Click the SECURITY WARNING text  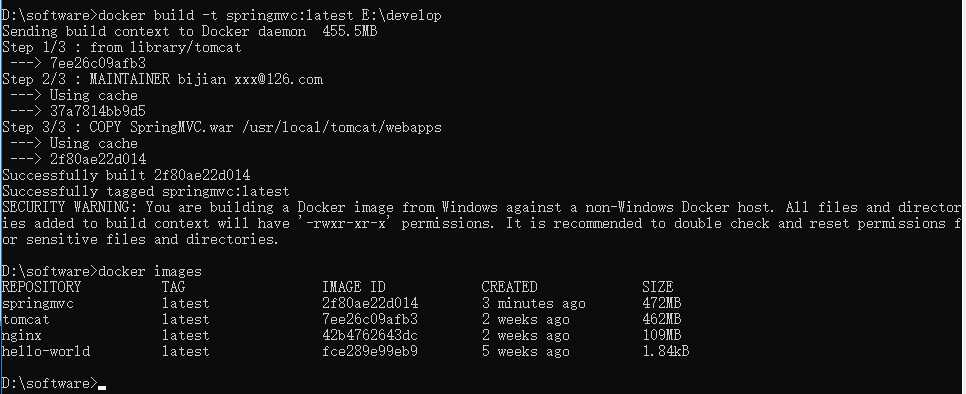(70, 207)
